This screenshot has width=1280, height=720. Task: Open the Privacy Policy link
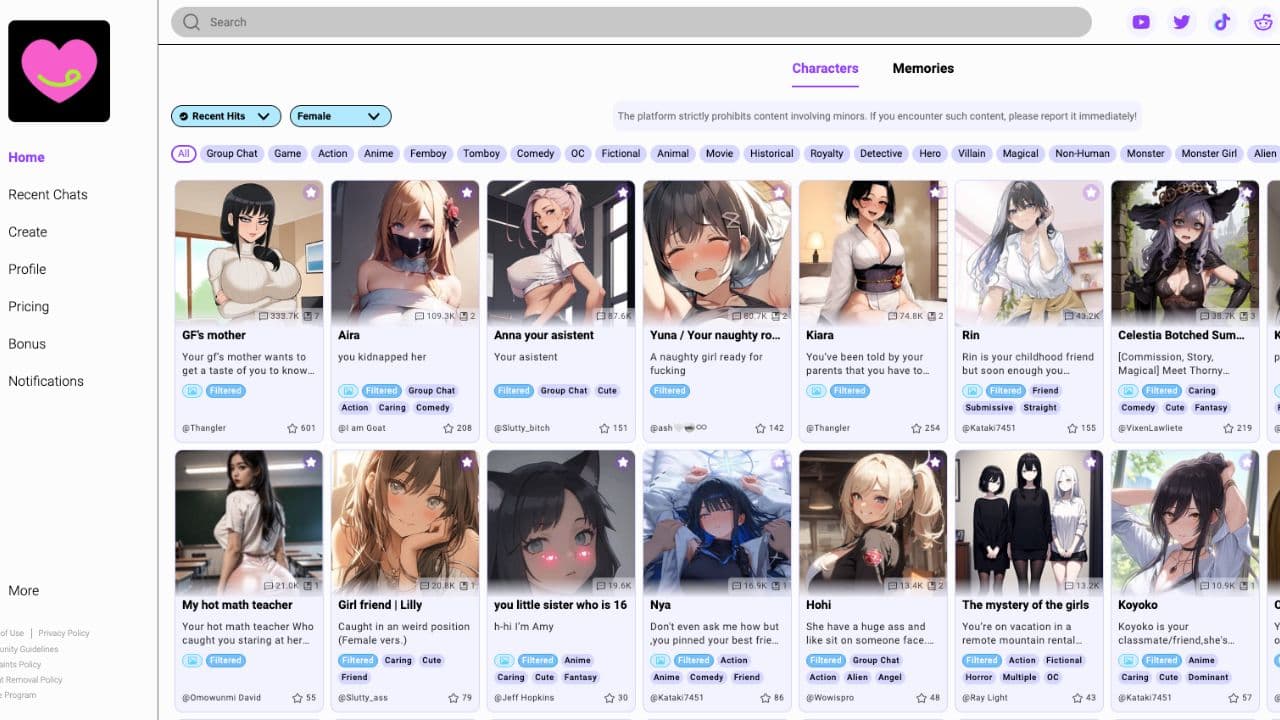point(64,633)
